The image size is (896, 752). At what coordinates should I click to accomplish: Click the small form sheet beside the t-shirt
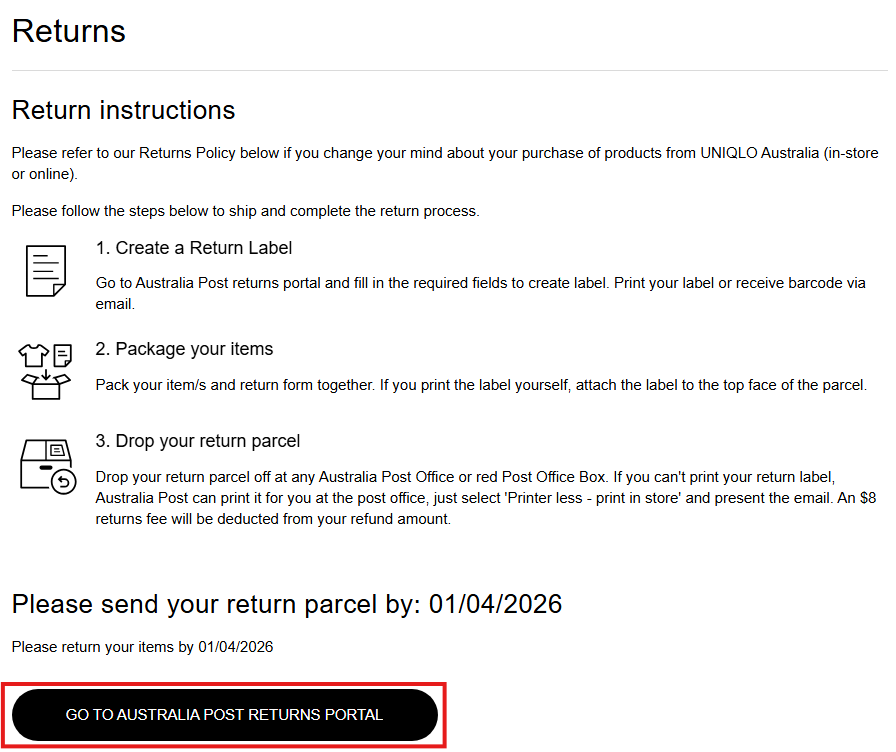[63, 354]
